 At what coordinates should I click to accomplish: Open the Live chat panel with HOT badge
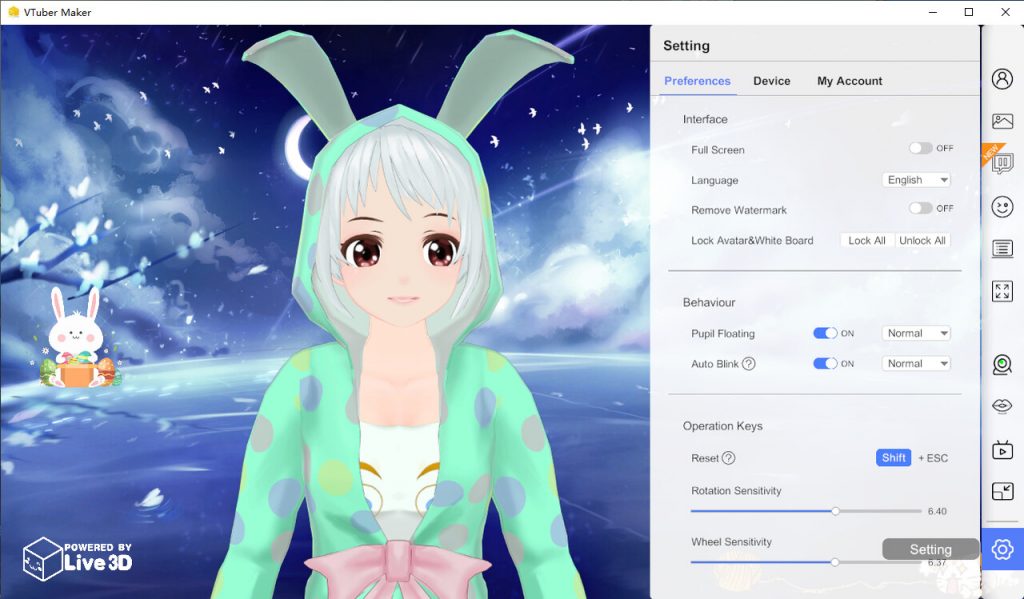[x=1005, y=163]
